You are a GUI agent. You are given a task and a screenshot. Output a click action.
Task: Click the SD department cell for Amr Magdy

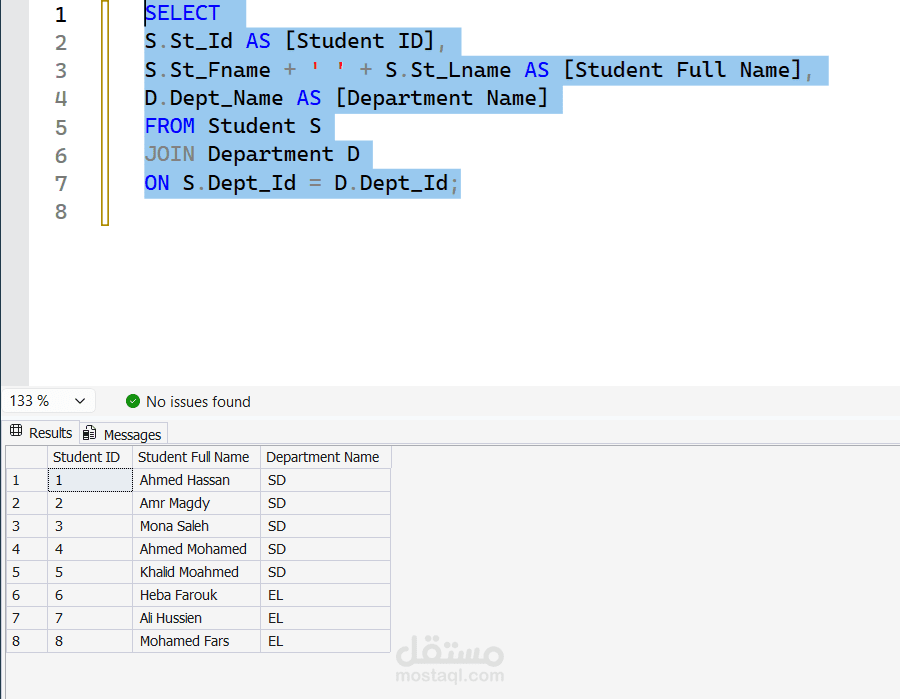pos(325,503)
